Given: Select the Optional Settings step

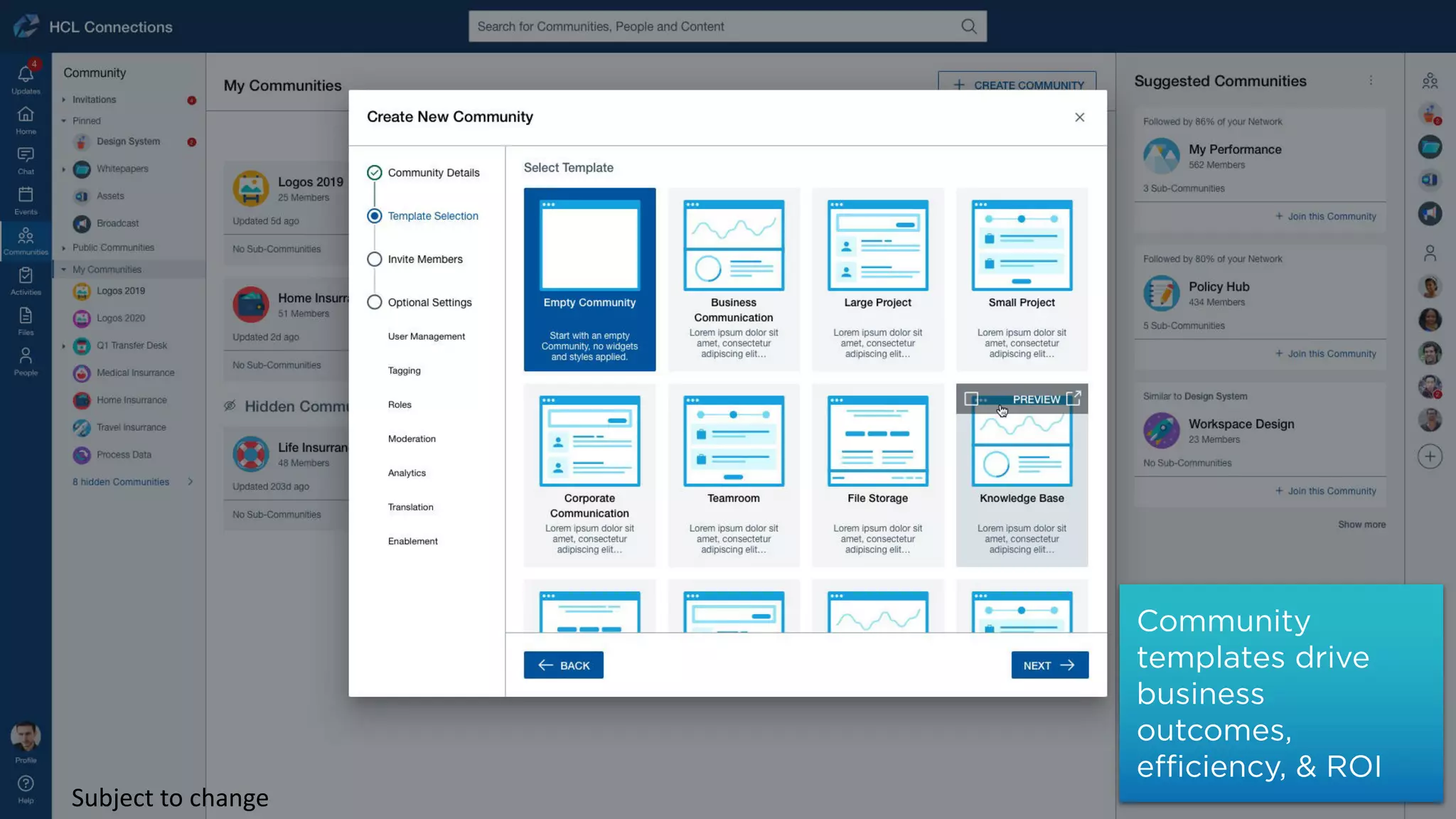Looking at the screenshot, I should click(419, 302).
